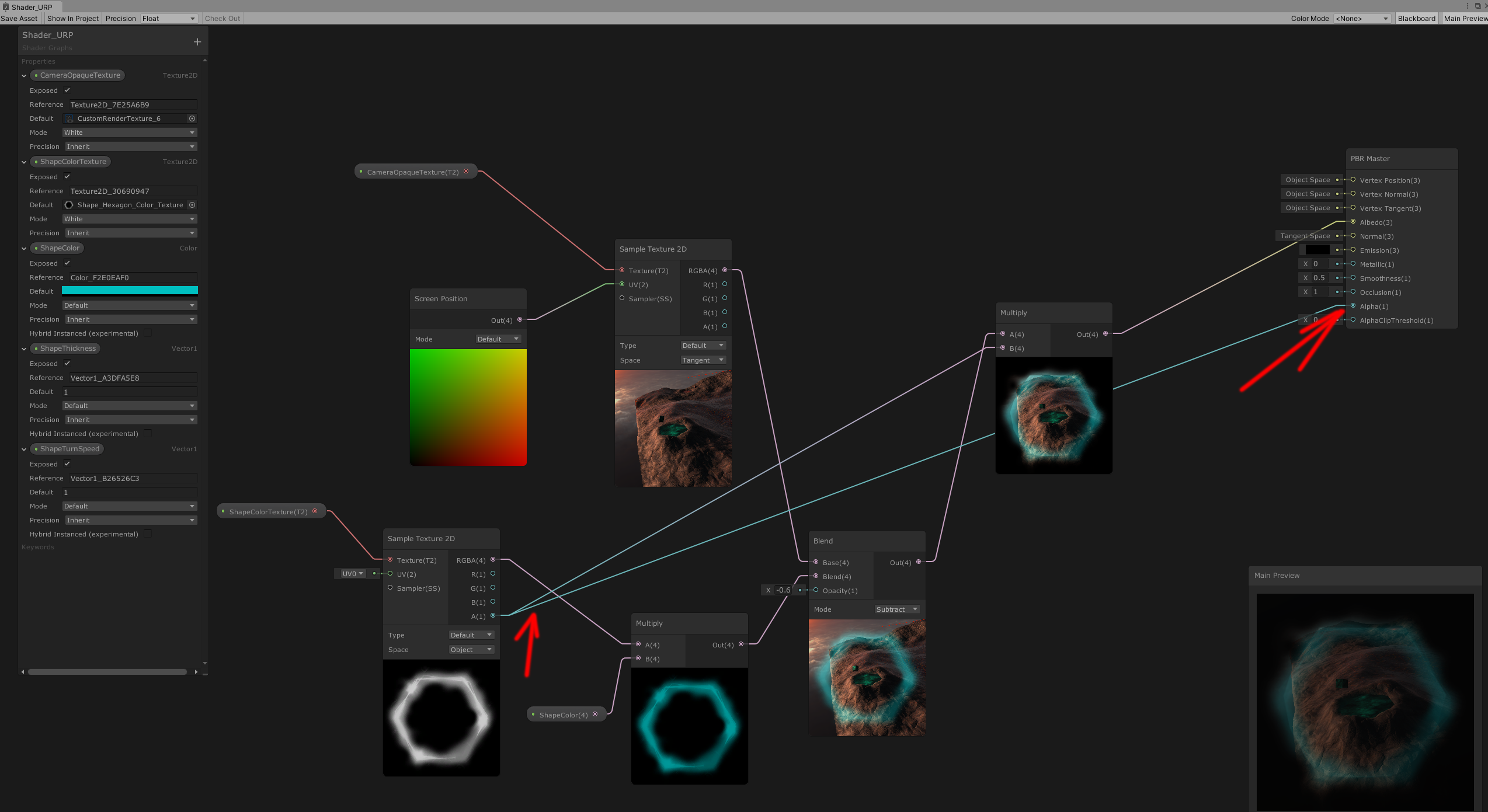Image resolution: width=1488 pixels, height=812 pixels.
Task: Click Opacity(1) input port on Blend node
Action: 816,590
